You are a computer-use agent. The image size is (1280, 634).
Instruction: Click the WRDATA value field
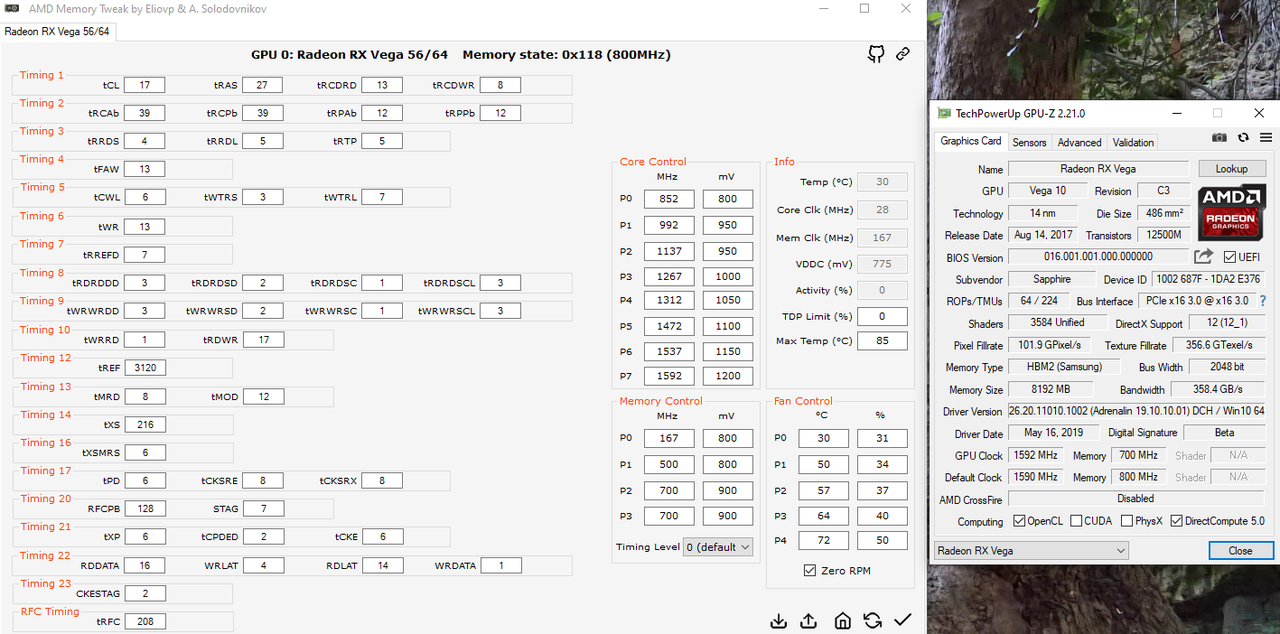(500, 565)
